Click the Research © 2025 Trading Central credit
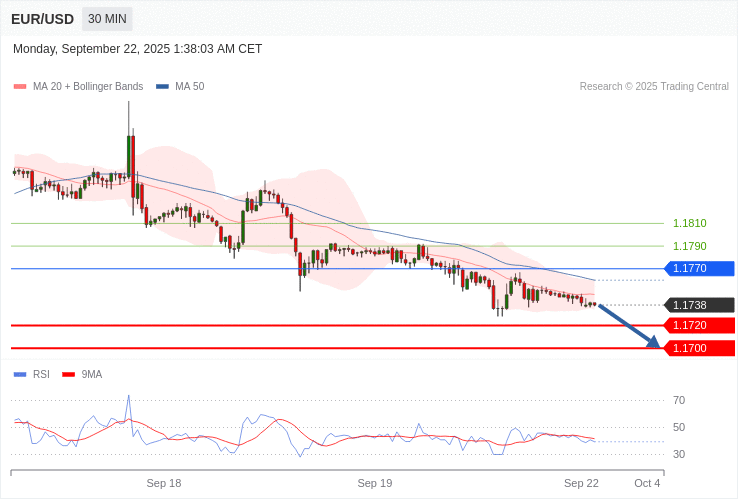The height and width of the screenshot is (500, 738). click(x=654, y=87)
